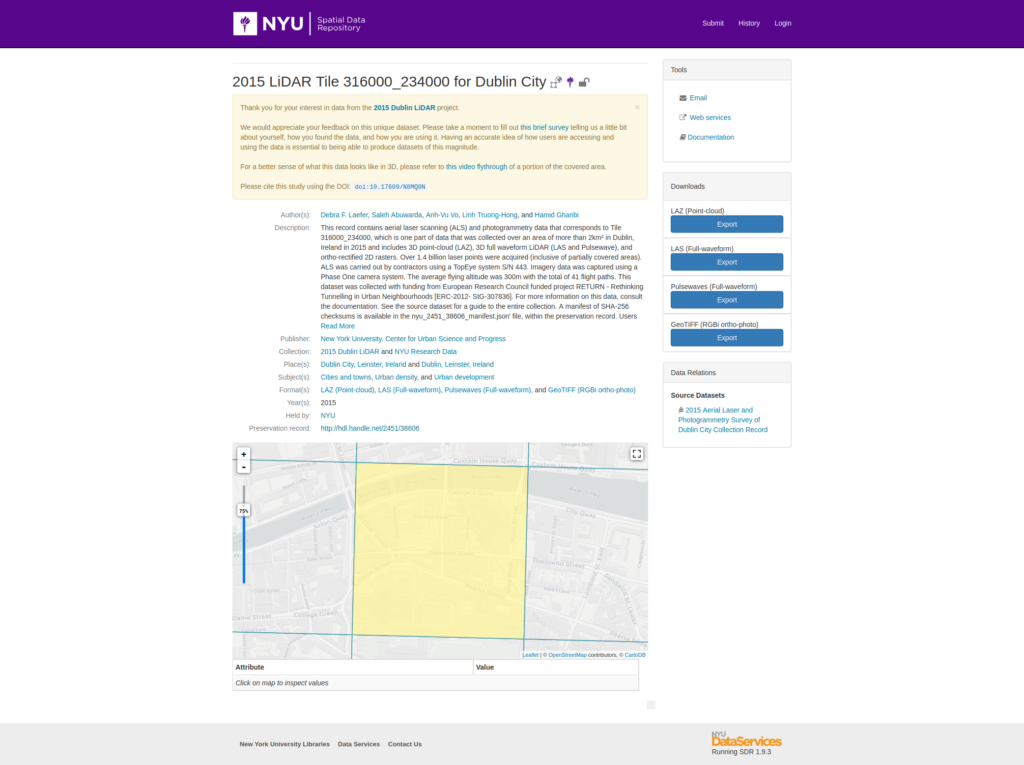
Task: Open place Dublin, Leinster, Ireland
Action: [457, 365]
